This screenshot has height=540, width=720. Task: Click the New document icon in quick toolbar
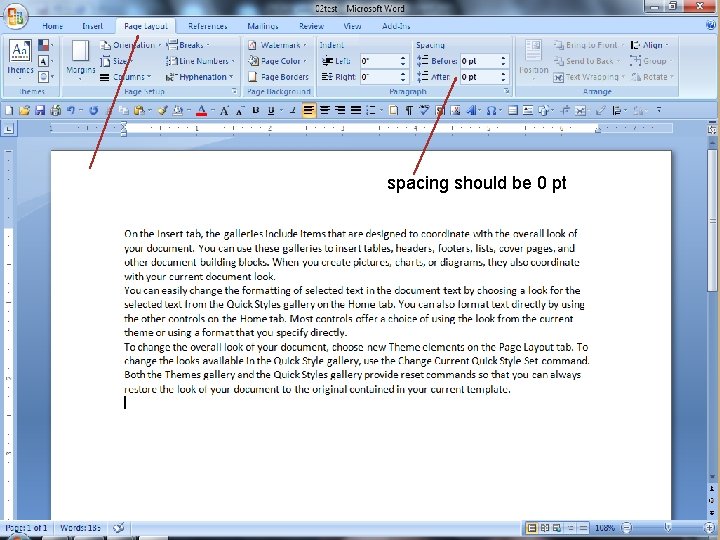click(x=9, y=110)
